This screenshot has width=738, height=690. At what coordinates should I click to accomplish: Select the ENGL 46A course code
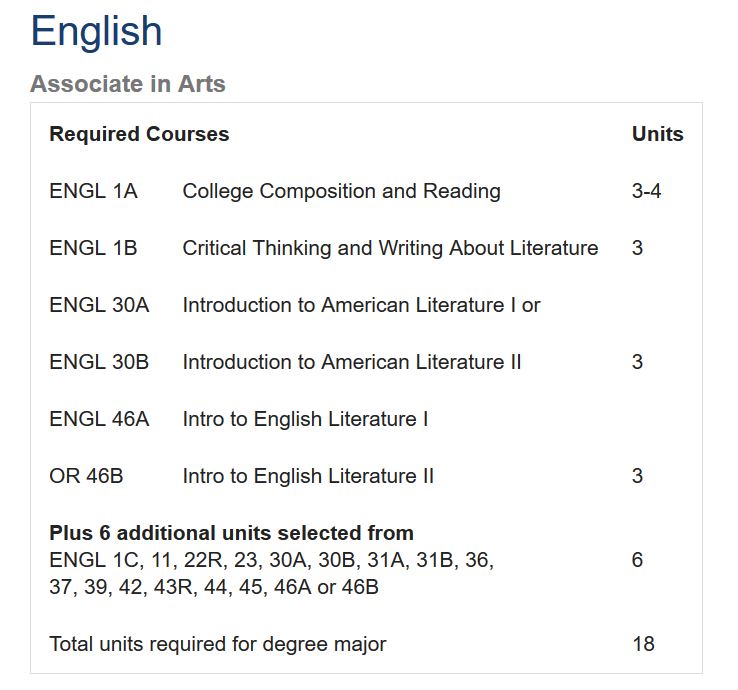[x=99, y=419]
